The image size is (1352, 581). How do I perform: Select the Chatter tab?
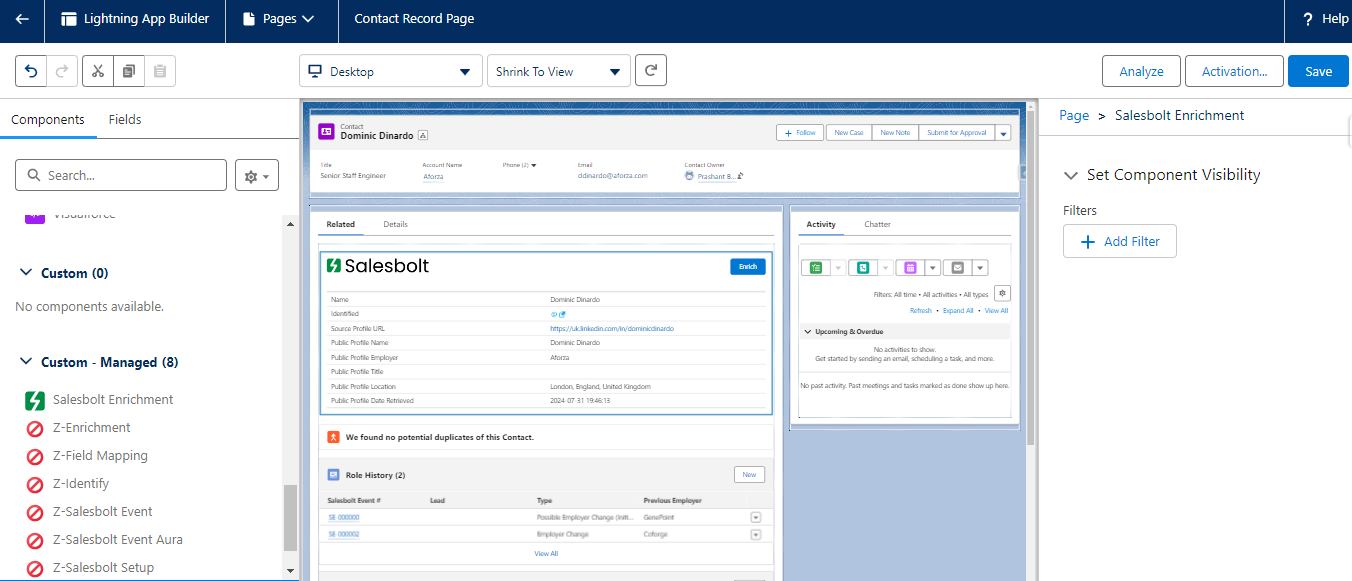pos(877,224)
